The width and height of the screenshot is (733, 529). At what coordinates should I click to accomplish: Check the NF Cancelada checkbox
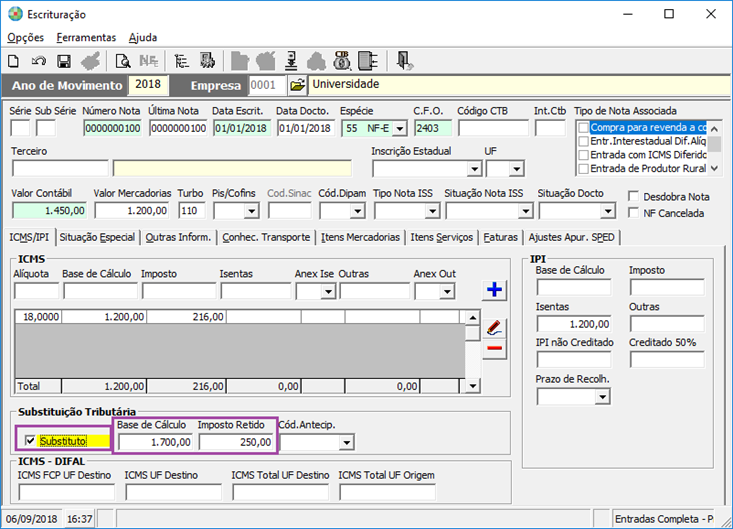(x=633, y=213)
